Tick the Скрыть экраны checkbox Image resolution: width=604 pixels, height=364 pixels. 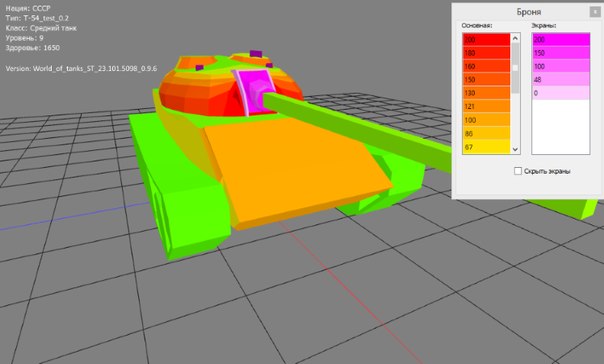click(518, 171)
